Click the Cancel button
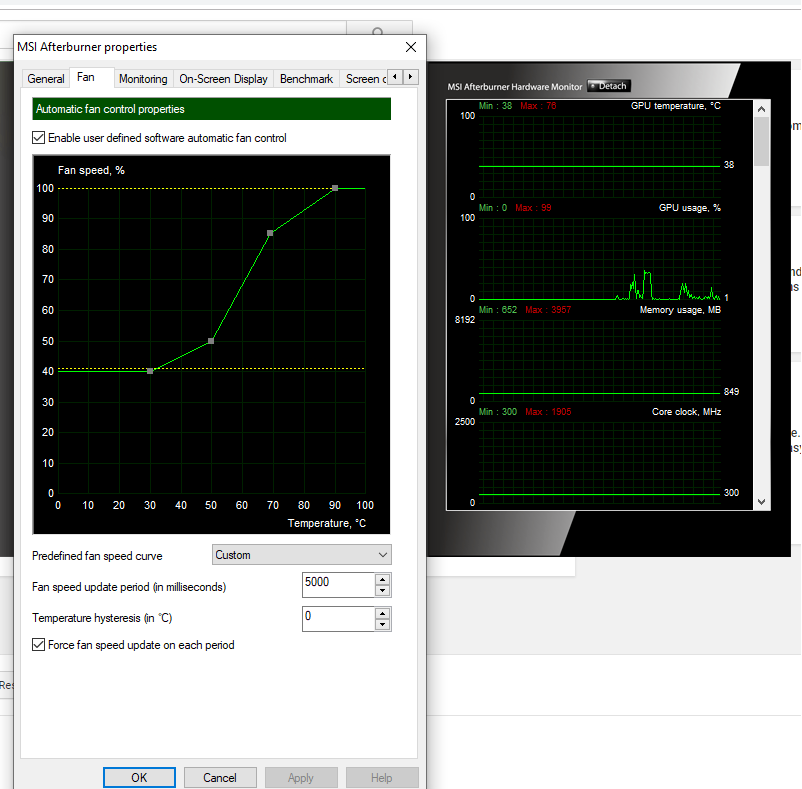 (x=220, y=778)
